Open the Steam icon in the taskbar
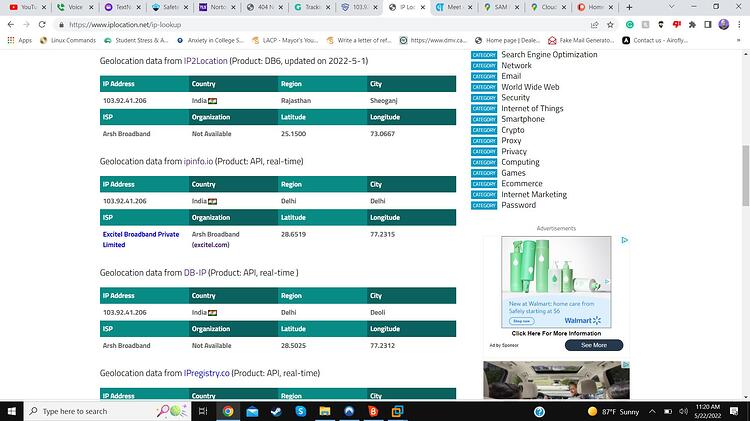 coord(276,411)
